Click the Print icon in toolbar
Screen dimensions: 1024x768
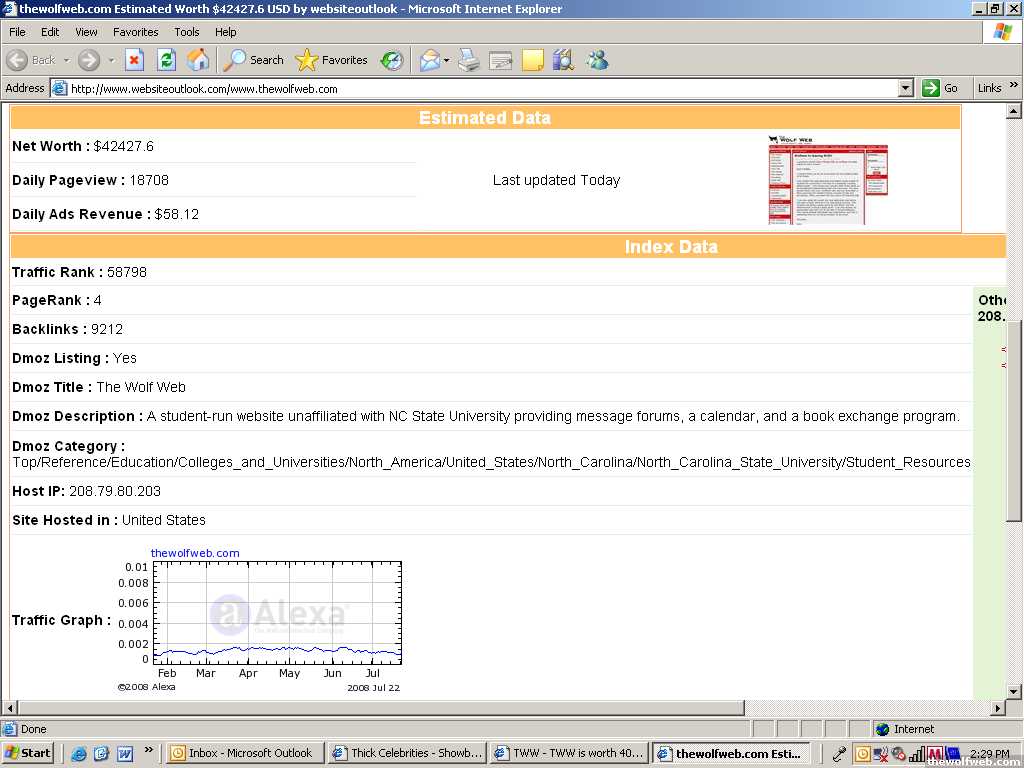click(469, 60)
